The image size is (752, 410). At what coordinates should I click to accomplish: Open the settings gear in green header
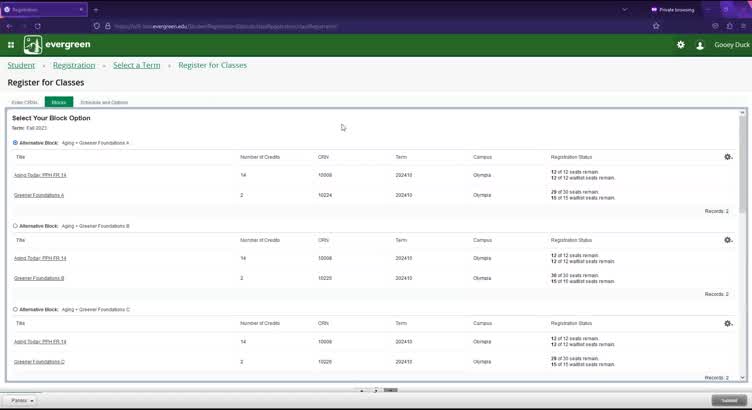point(681,45)
